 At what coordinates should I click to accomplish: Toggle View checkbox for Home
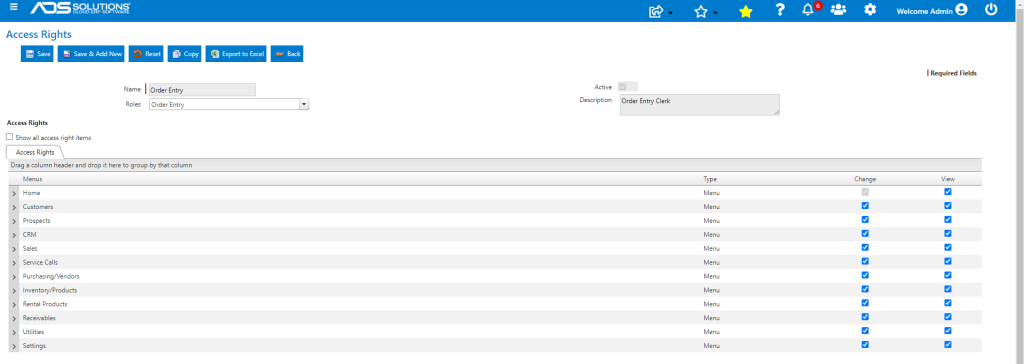coord(948,191)
